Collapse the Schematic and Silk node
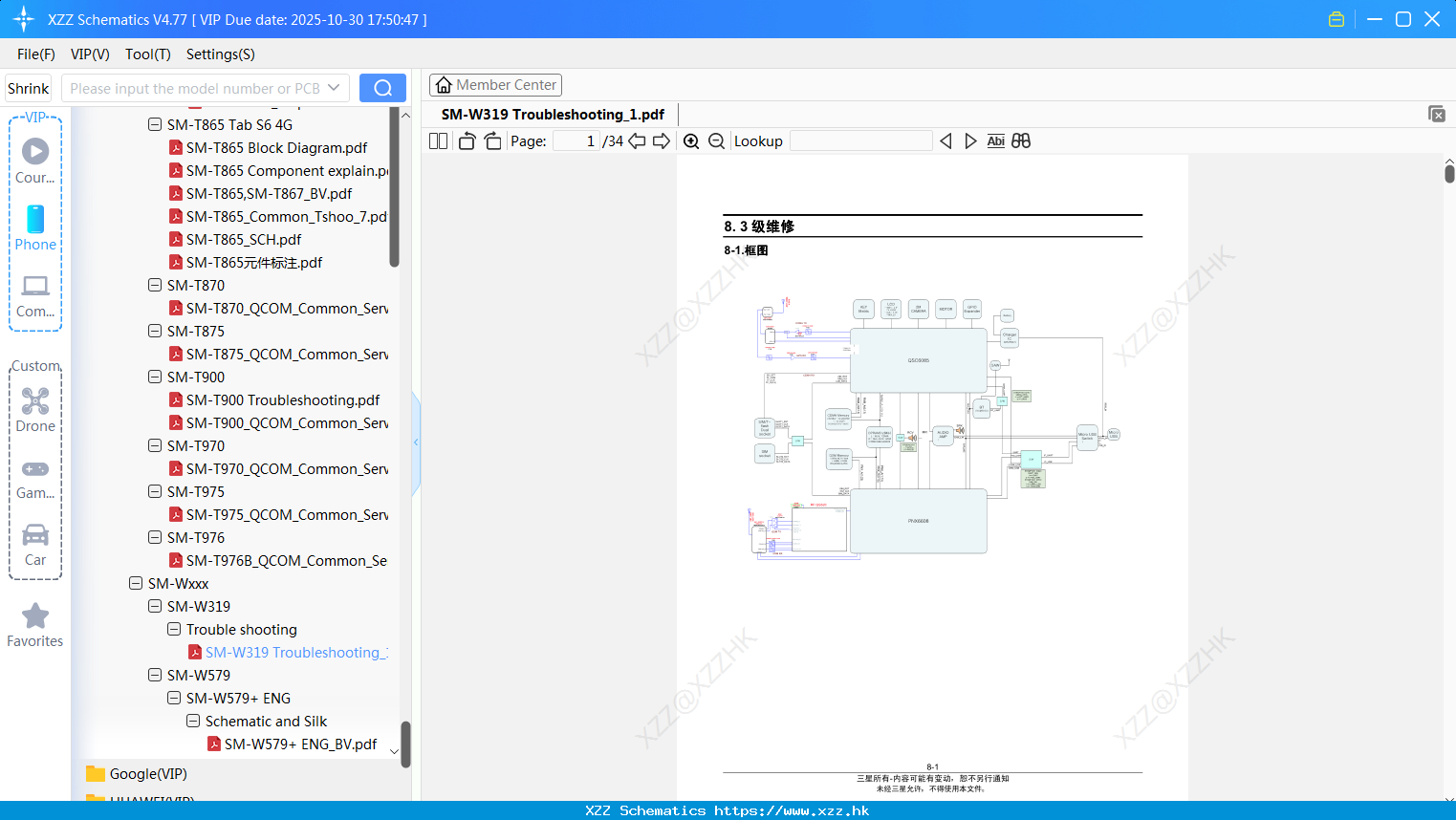The image size is (1456, 820). pyautogui.click(x=193, y=721)
